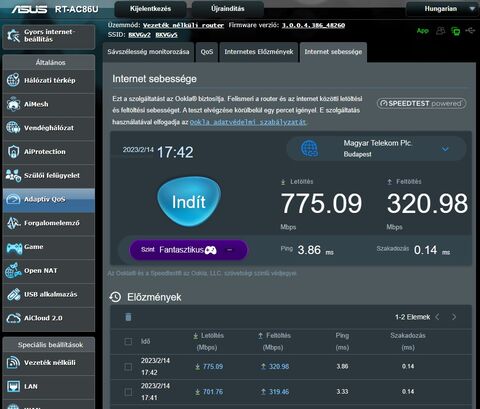480x409 pixels.
Task: Click the green App icon in header
Action: pos(422,31)
